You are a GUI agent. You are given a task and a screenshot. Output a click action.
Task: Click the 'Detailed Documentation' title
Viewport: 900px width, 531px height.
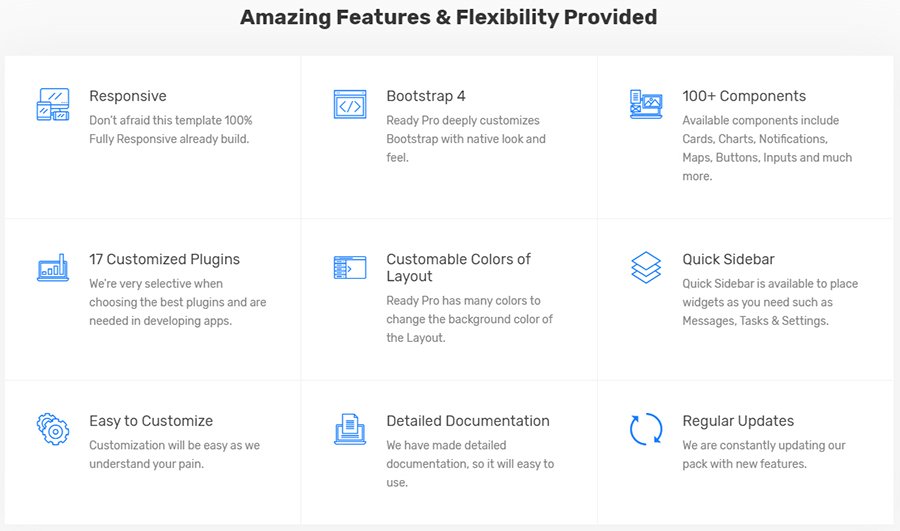[468, 421]
